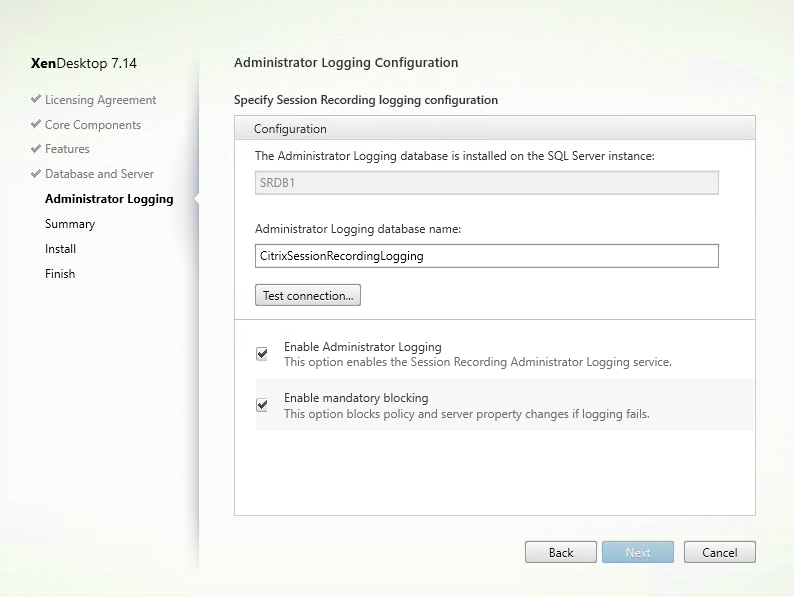794x597 pixels.
Task: Click the Licensing Agreement checkmark icon
Action: point(36,100)
